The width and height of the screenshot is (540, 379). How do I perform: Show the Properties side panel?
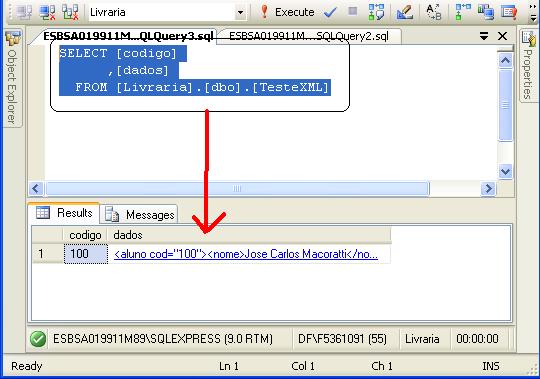tap(528, 65)
